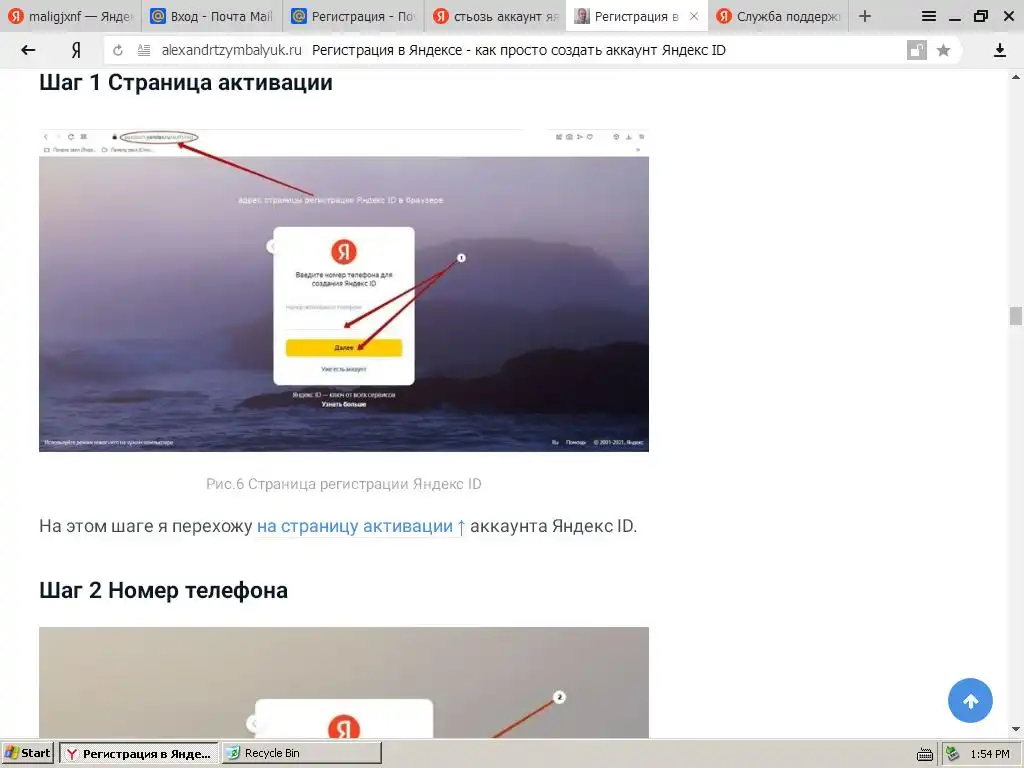Open the Рис.6 registration page screenshot image

(344, 291)
